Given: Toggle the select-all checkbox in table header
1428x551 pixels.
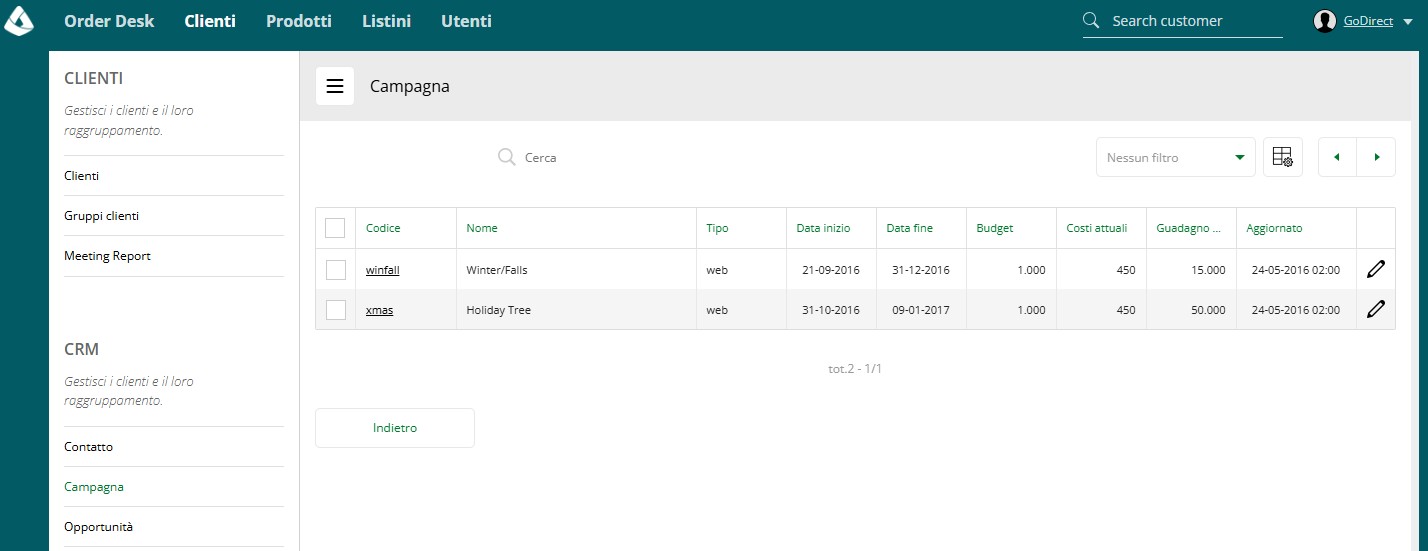Looking at the screenshot, I should 336,228.
